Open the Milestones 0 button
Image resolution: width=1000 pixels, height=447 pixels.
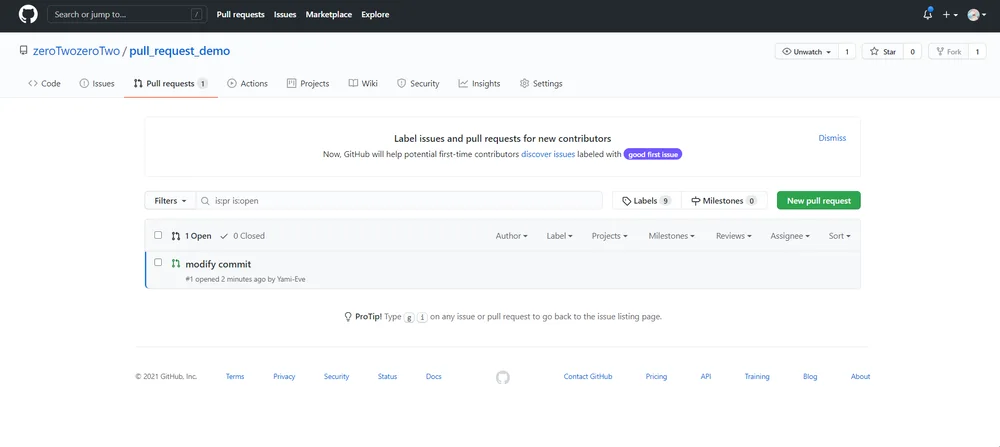(x=724, y=201)
